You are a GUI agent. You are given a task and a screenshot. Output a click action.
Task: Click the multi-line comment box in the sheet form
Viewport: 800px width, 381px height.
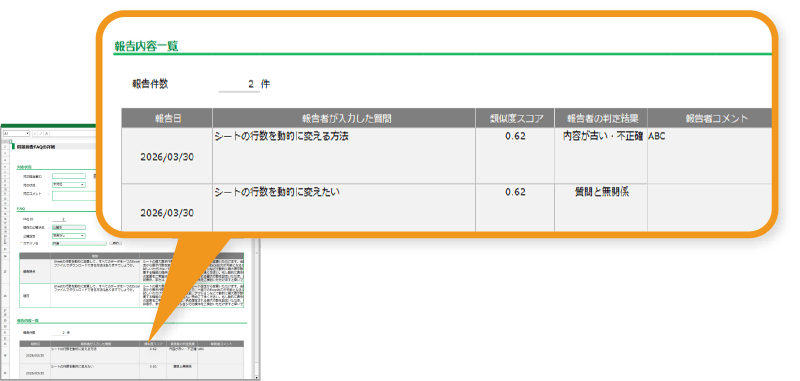point(74,196)
